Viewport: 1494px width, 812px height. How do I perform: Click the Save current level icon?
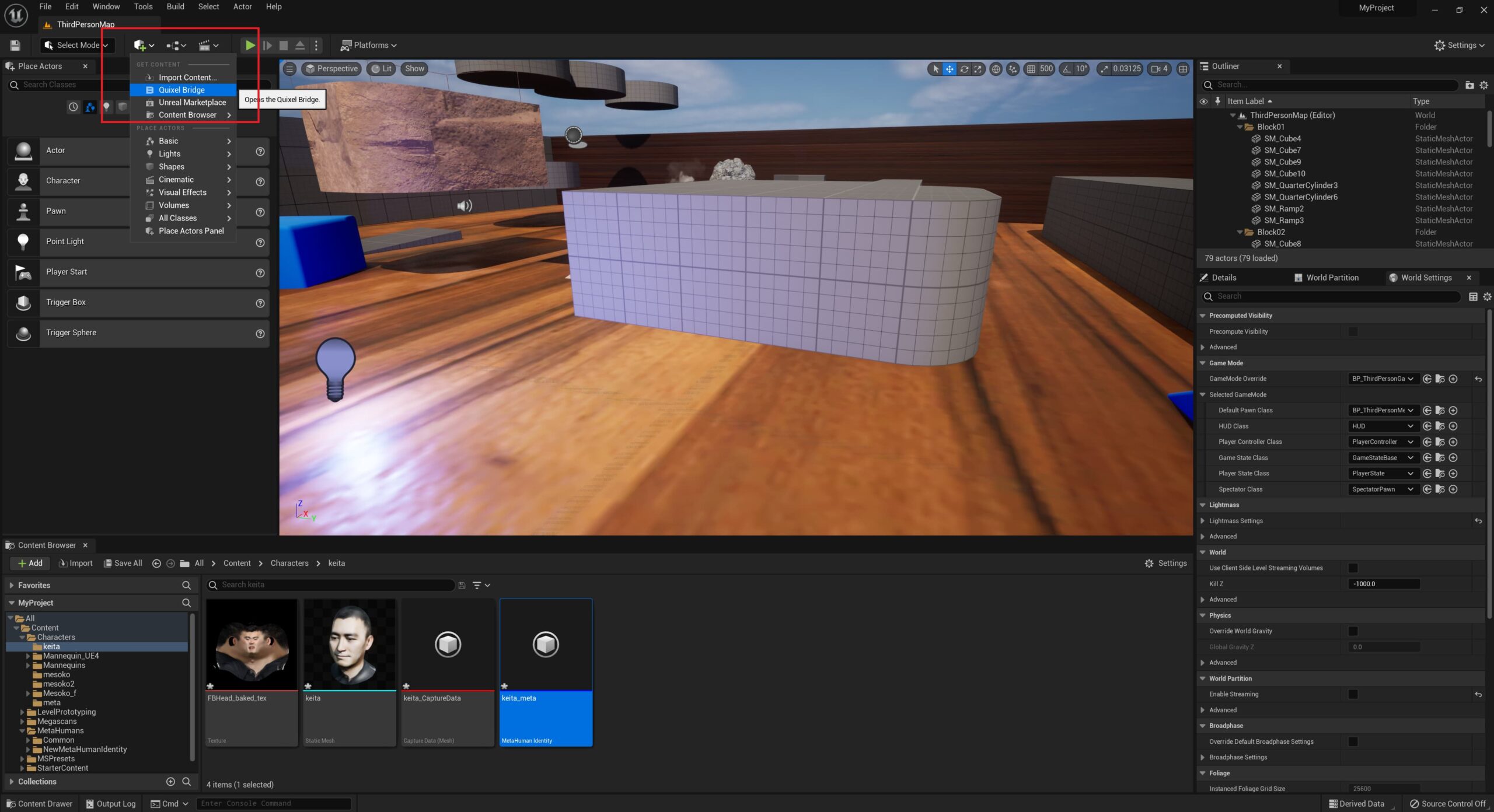pos(16,45)
